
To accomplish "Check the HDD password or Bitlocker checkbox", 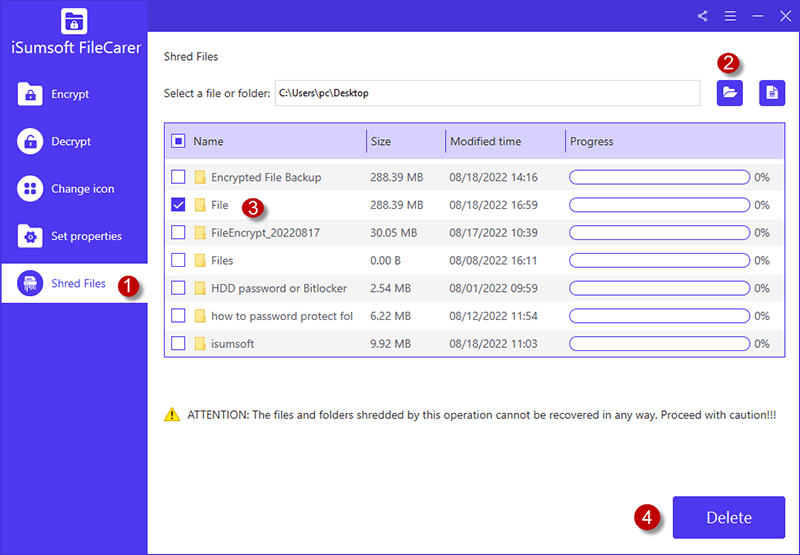I will coord(178,288).
